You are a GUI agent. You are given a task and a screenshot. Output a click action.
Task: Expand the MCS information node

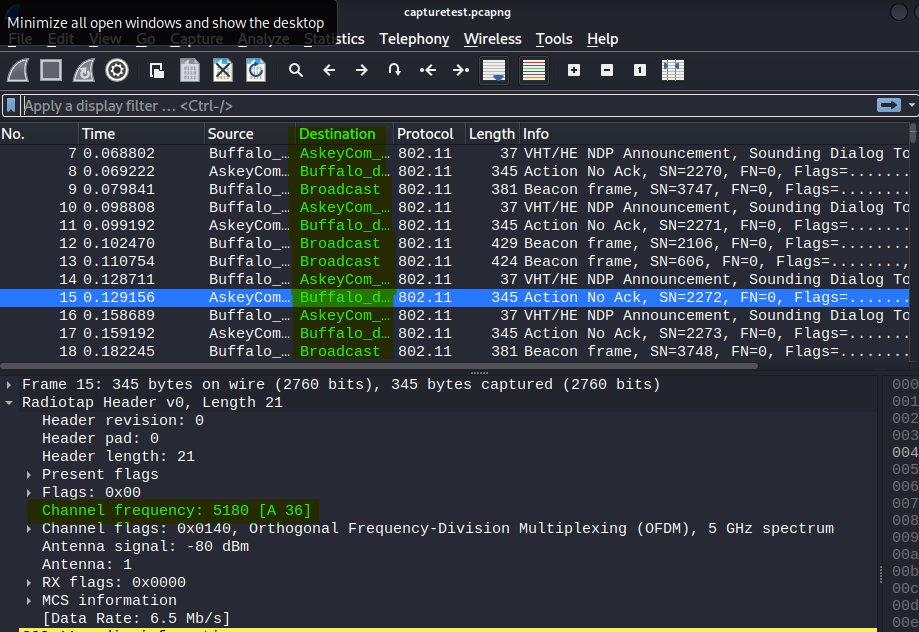pos(29,601)
